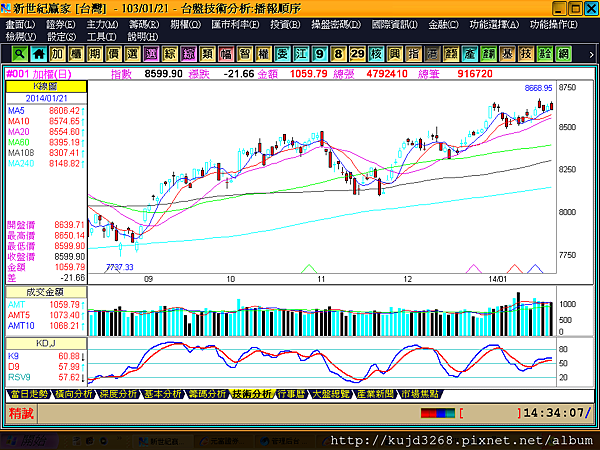This screenshot has height=450, width=600.
Task: Switch to the 籌碼分析 tab
Action: click(x=208, y=394)
